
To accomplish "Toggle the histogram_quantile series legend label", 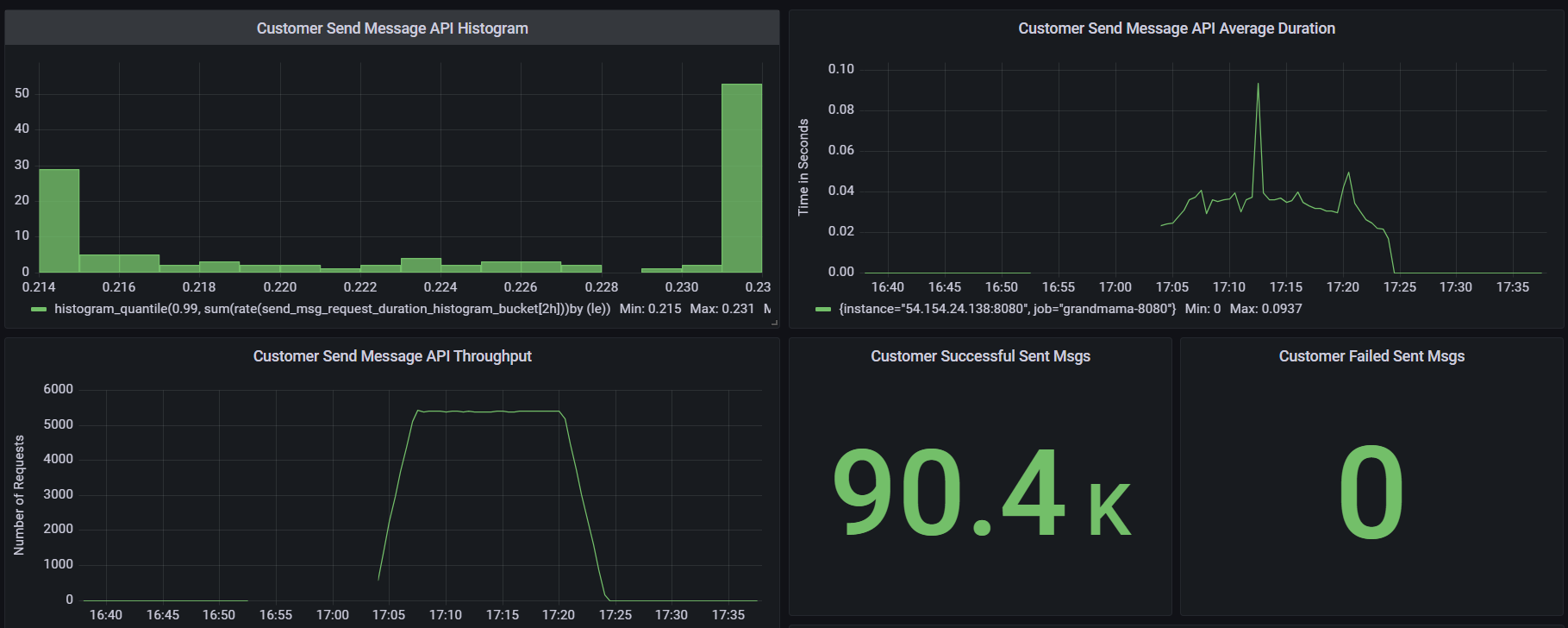I will point(332,309).
